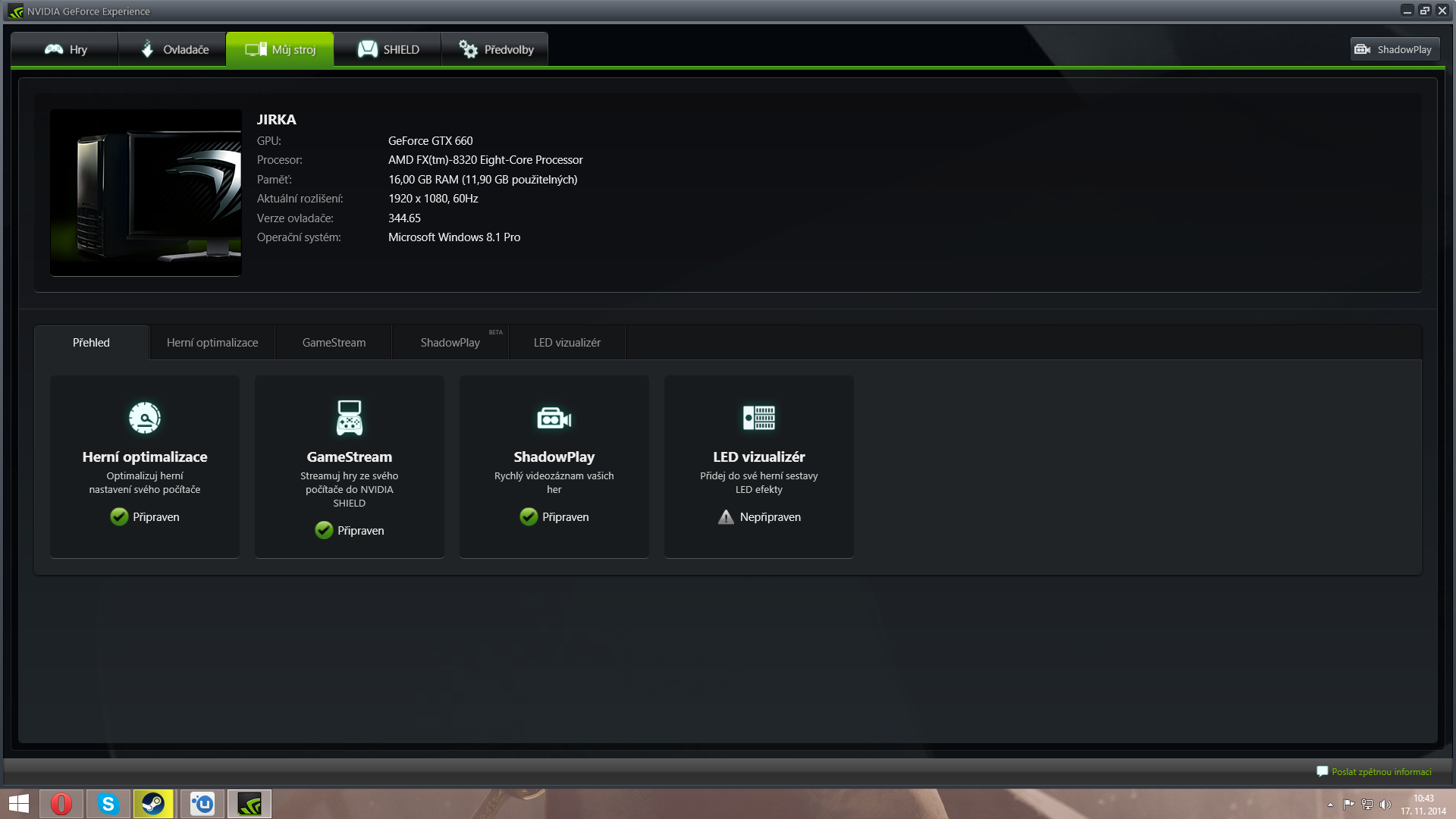Click warning triangle next to Nepřipraven

tap(726, 517)
